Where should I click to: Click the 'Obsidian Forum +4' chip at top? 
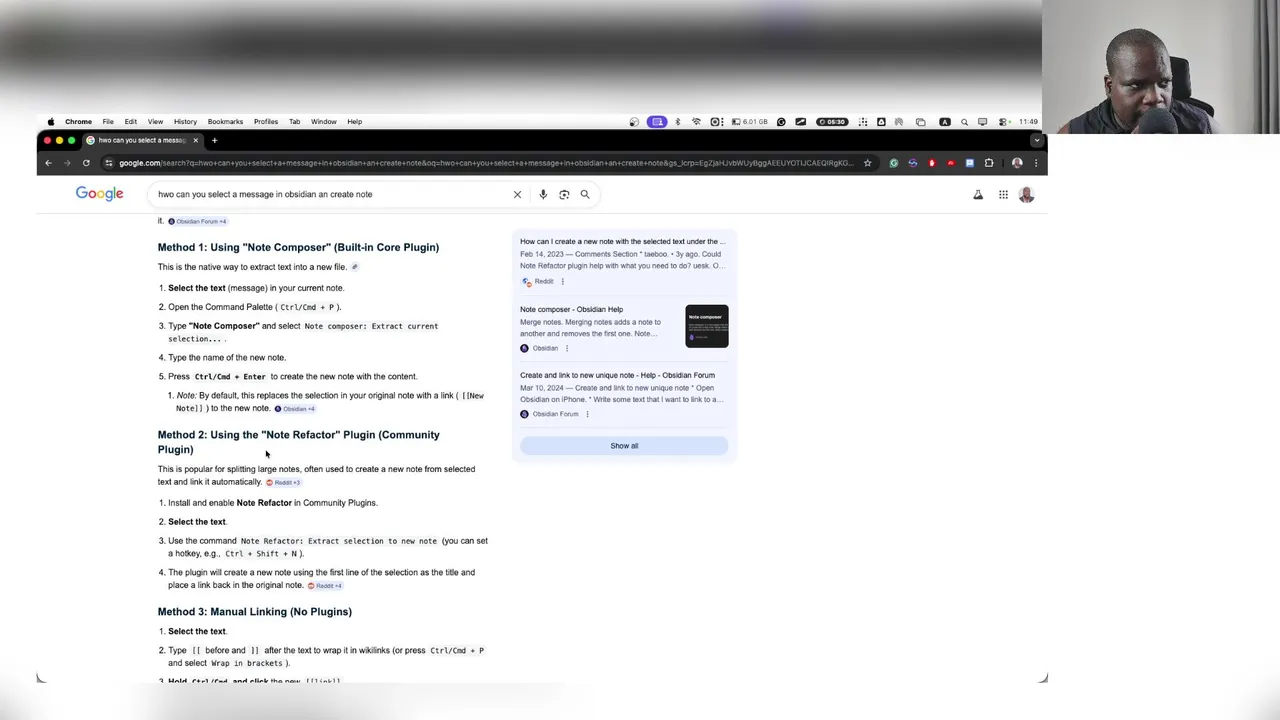[197, 221]
